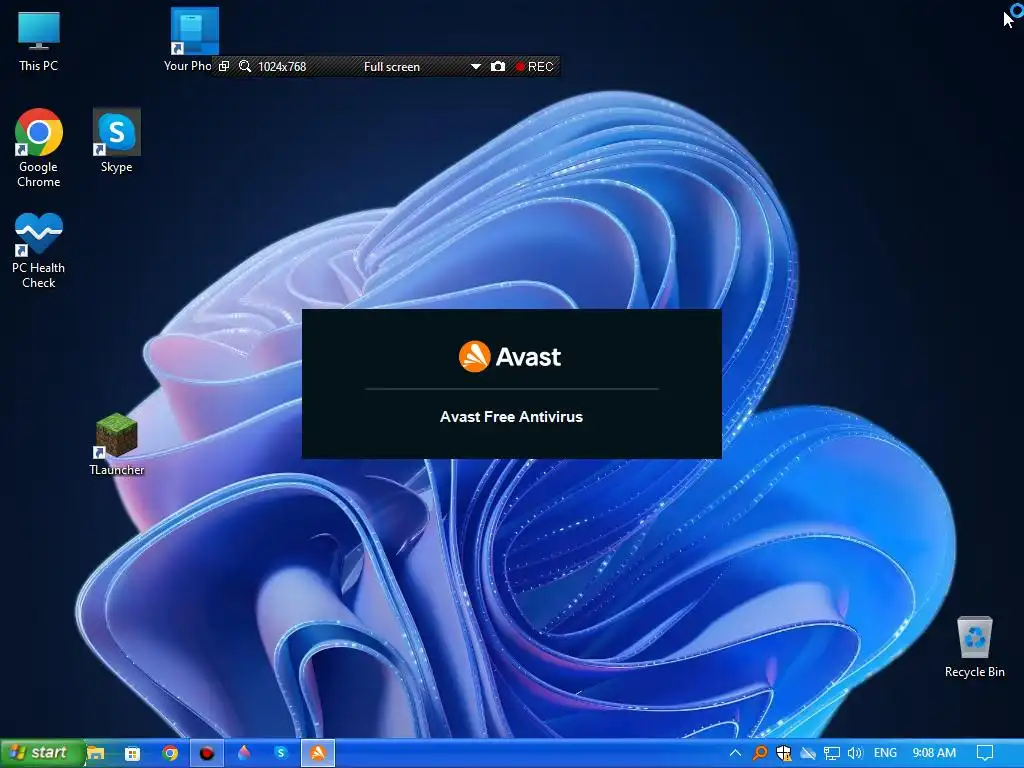The image size is (1024, 768).
Task: Launch TLauncher from the desktop
Action: pos(117,444)
